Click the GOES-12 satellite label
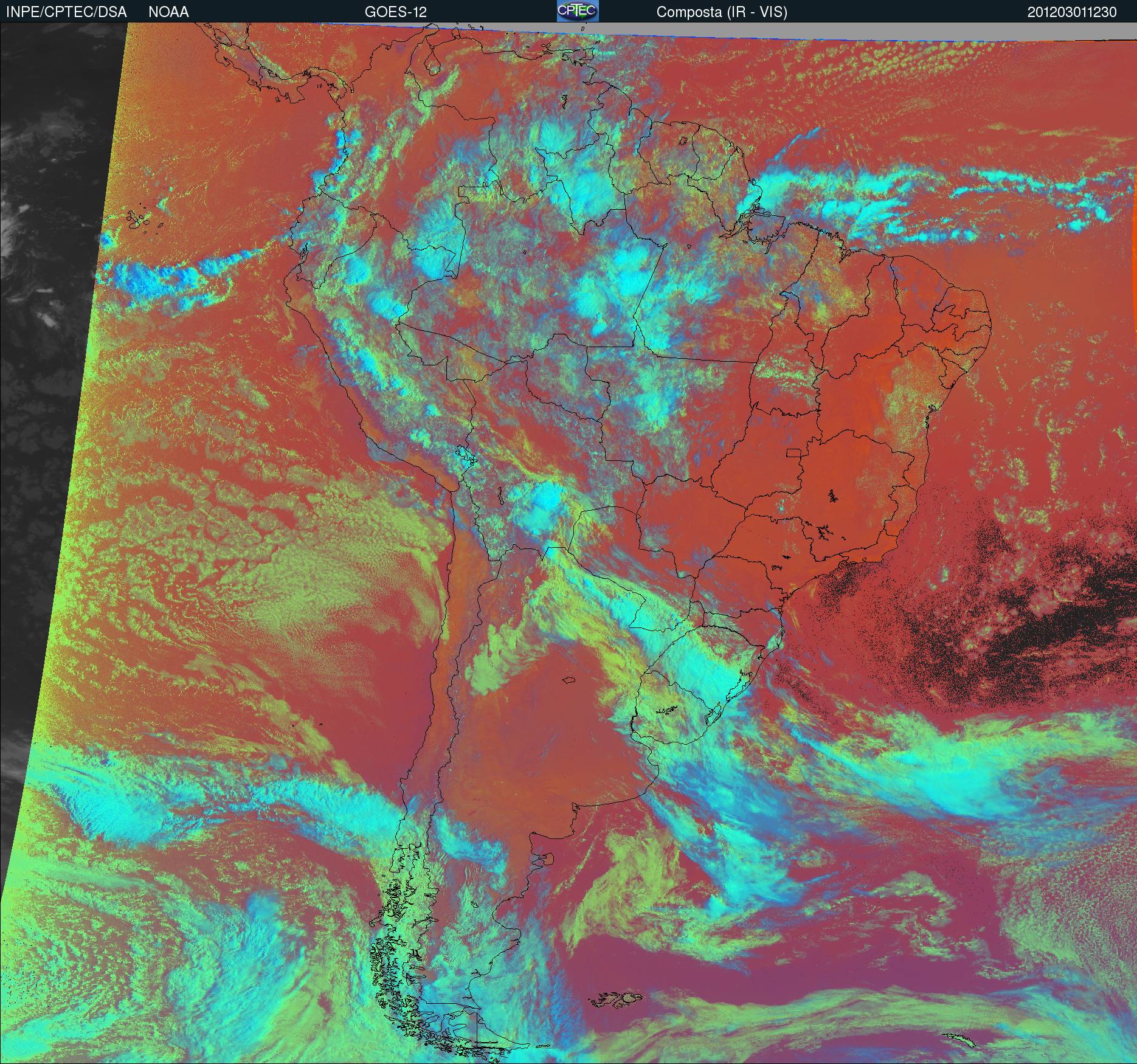This screenshot has width=1137, height=1064. (395, 12)
